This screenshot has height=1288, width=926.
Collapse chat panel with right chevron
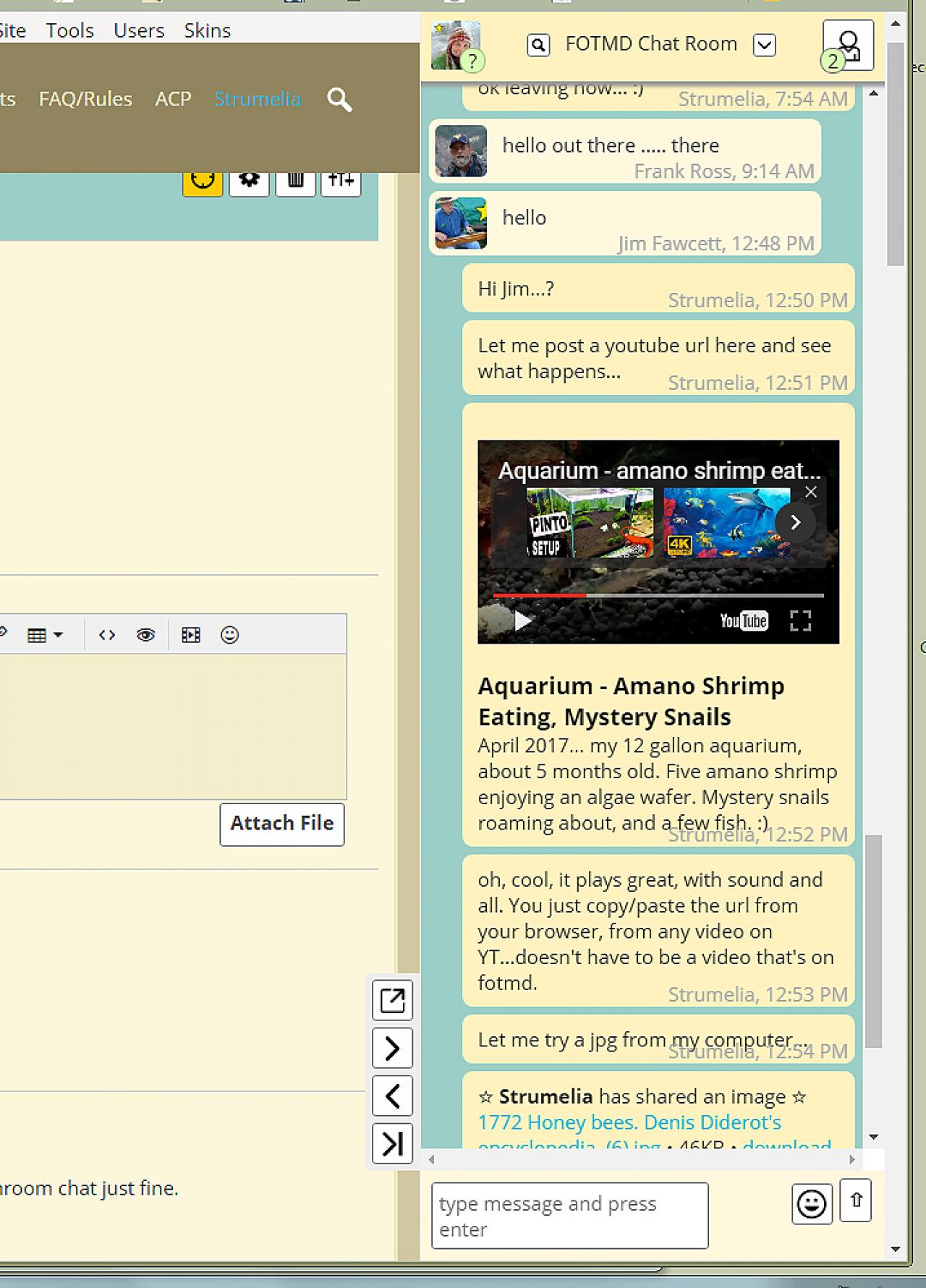[x=392, y=1048]
